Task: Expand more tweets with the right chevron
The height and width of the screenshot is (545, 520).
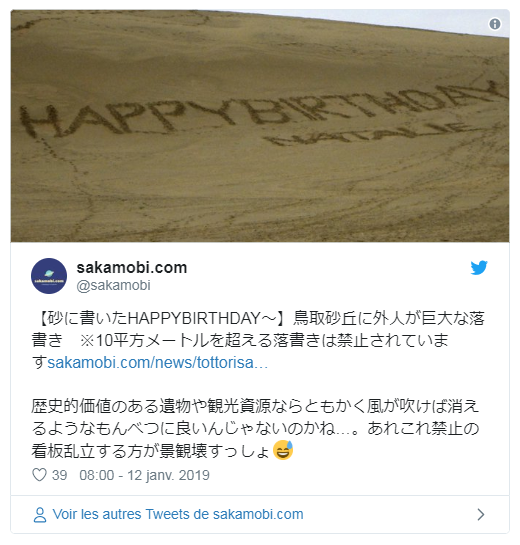Action: tap(481, 514)
